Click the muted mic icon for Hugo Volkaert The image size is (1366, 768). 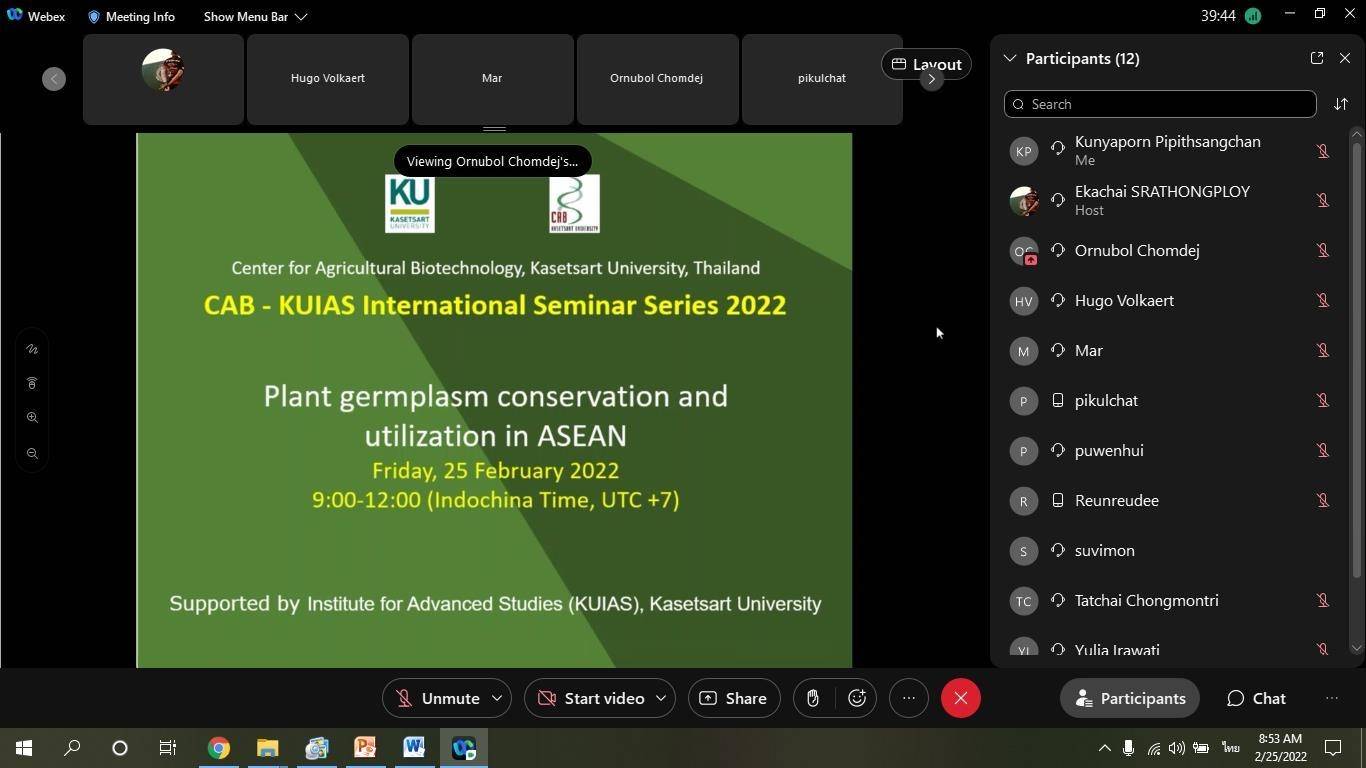(x=1322, y=300)
